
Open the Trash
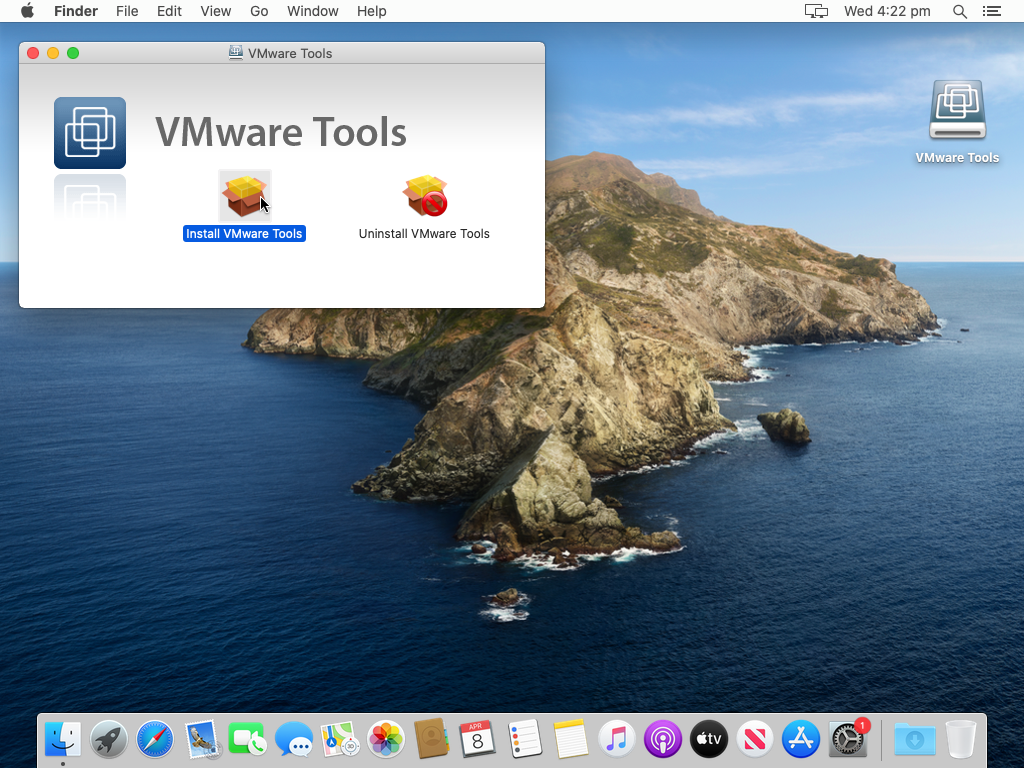pyautogui.click(x=960, y=739)
